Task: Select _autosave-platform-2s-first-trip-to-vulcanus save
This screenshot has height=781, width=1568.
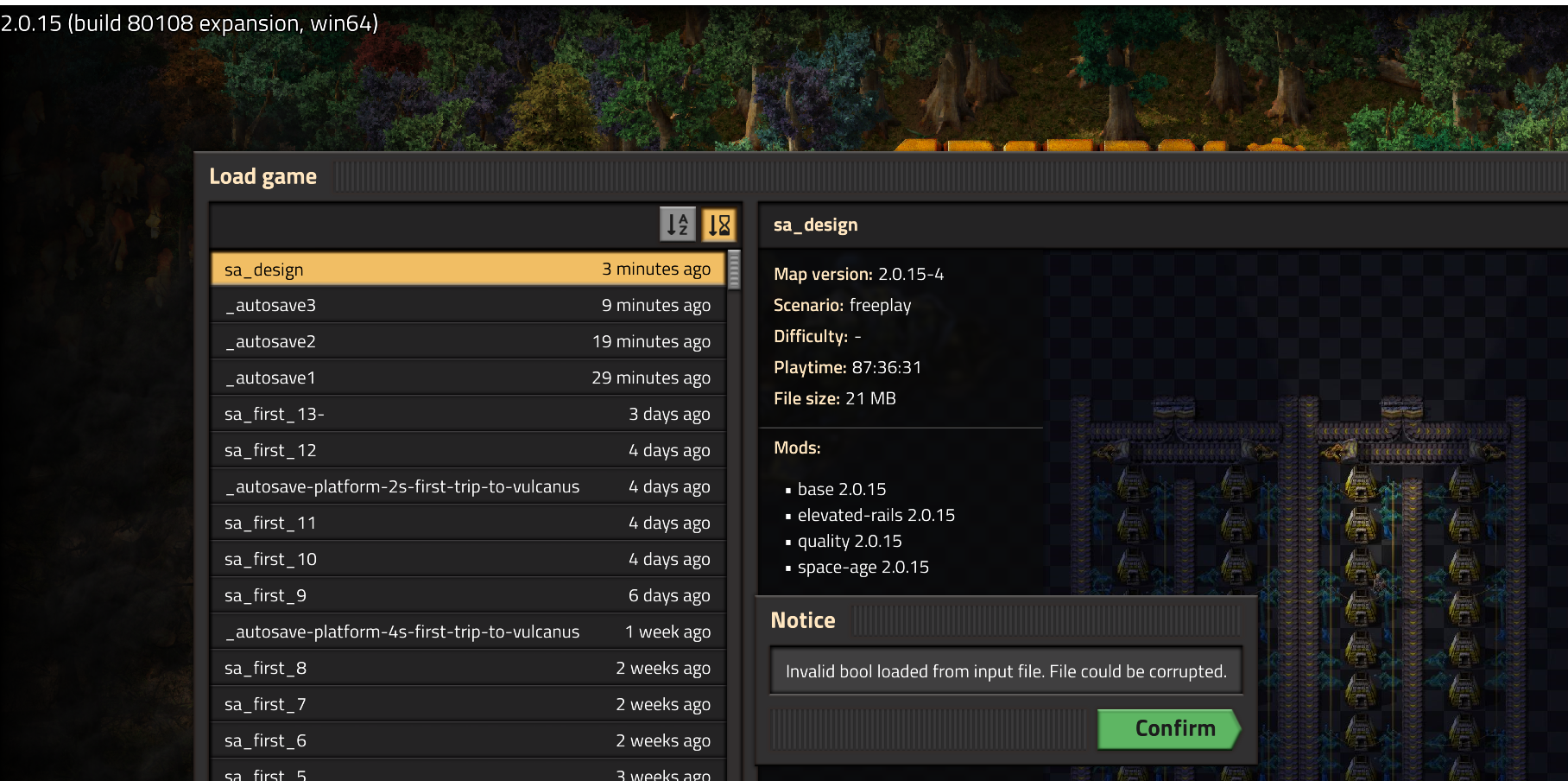Action: coord(468,486)
